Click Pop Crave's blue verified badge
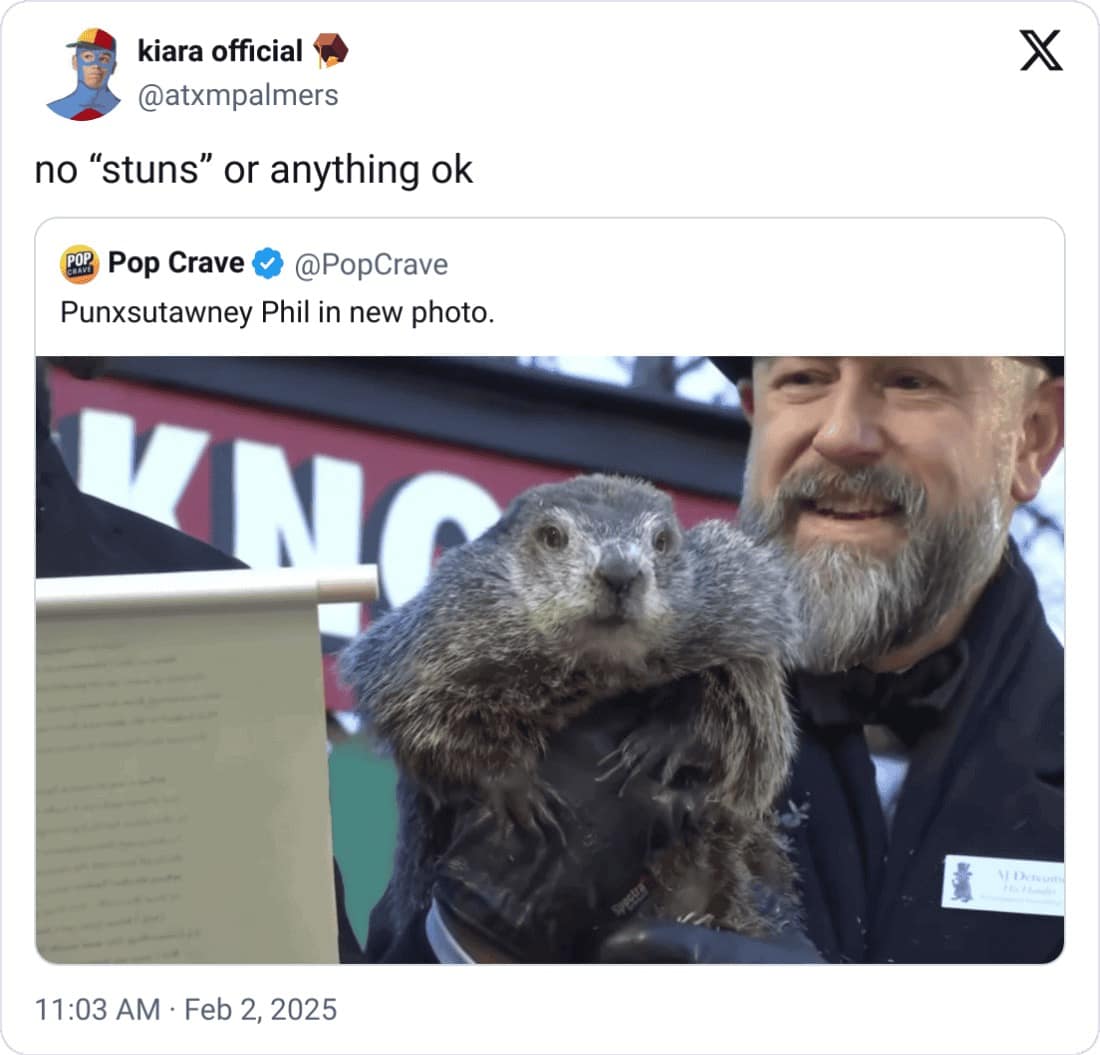 (x=266, y=264)
